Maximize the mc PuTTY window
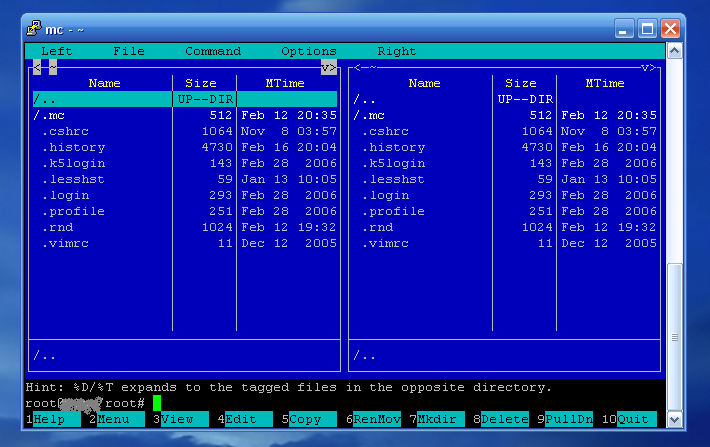This screenshot has width=710, height=447. pyautogui.click(x=647, y=29)
